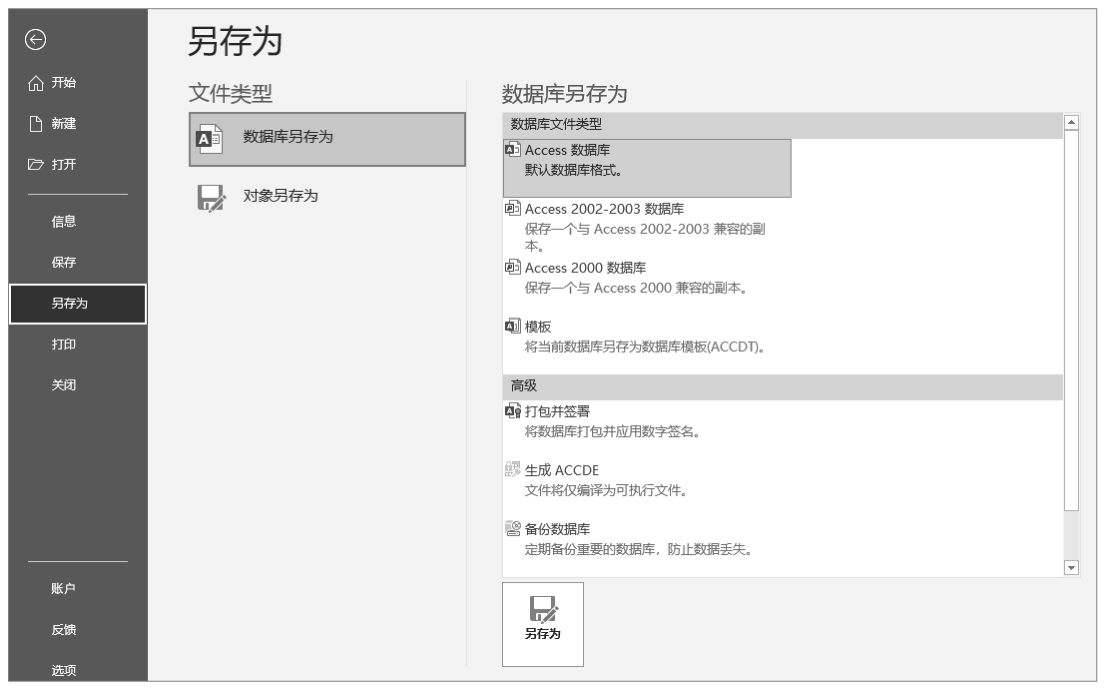Click the back arrow circle icon

[x=35, y=40]
